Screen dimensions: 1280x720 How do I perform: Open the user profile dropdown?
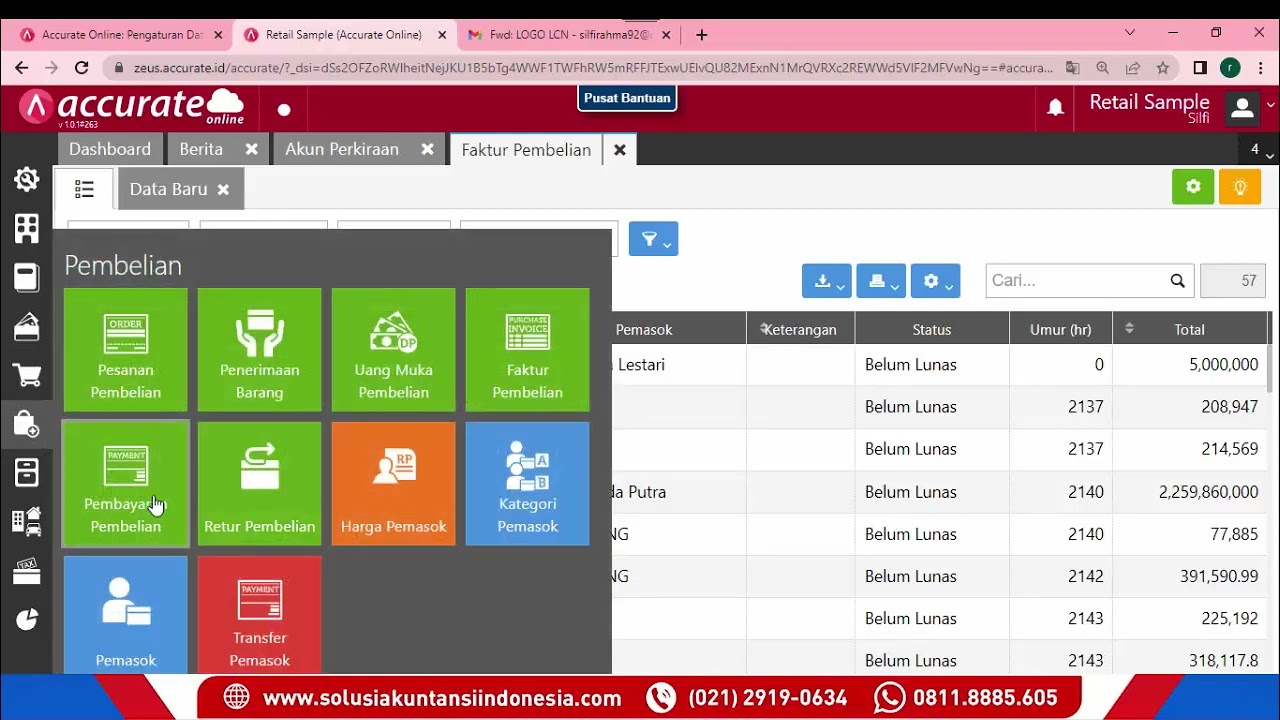(1250, 108)
